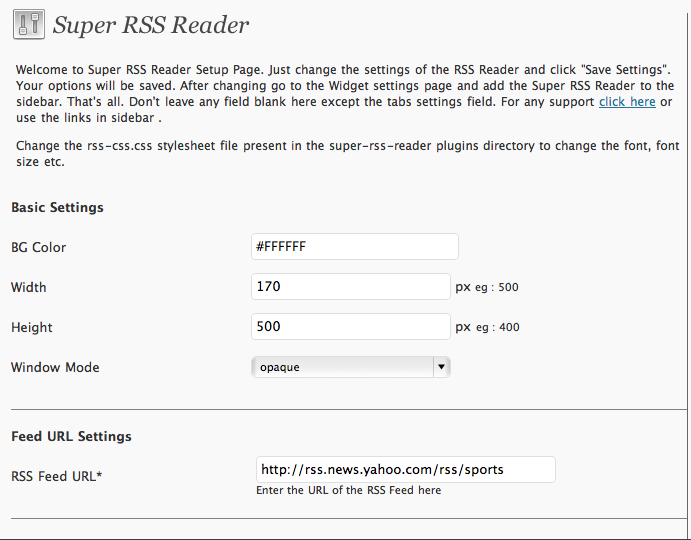
Task: Click the "px eg : 500" hint text
Action: click(x=487, y=287)
